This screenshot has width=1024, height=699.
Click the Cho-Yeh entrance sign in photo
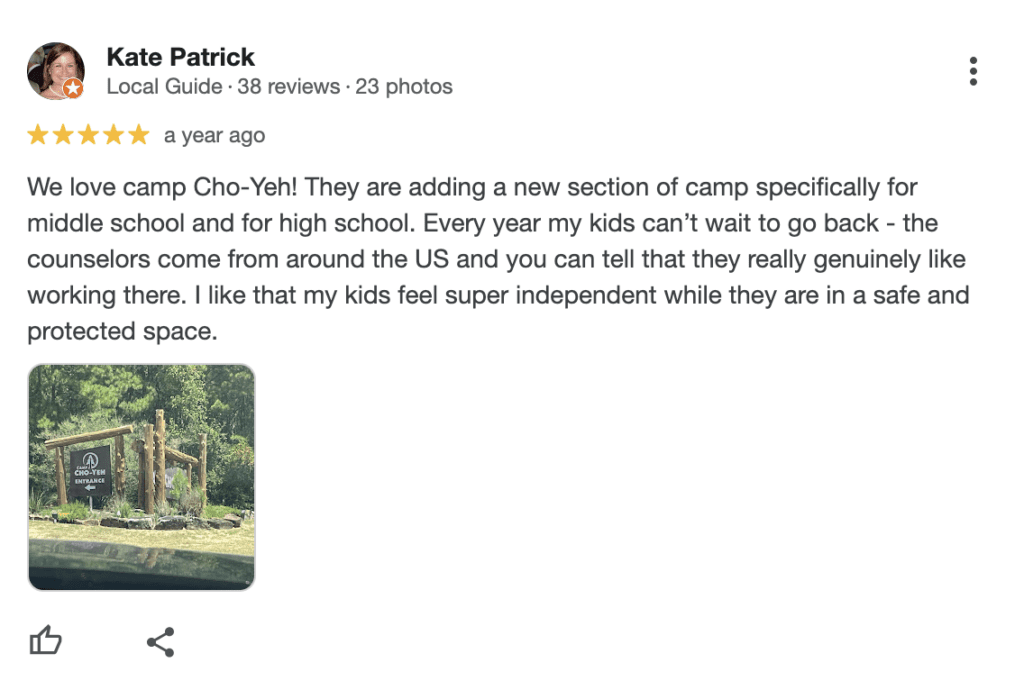click(x=90, y=469)
